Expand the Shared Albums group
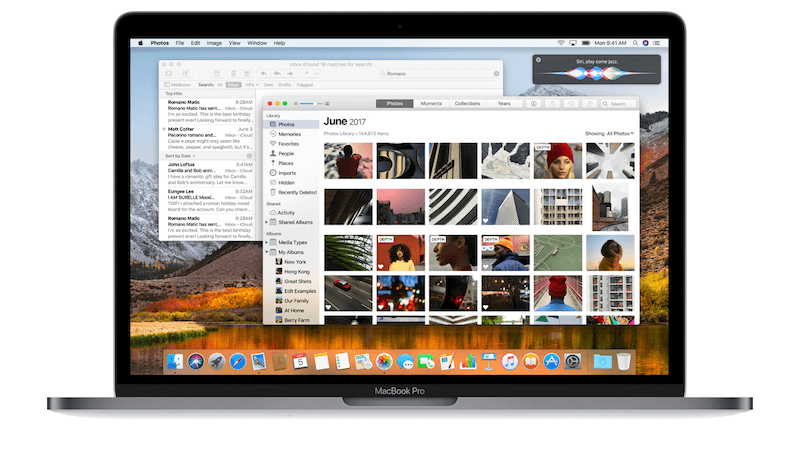Image resolution: width=800 pixels, height=449 pixels. (x=267, y=222)
